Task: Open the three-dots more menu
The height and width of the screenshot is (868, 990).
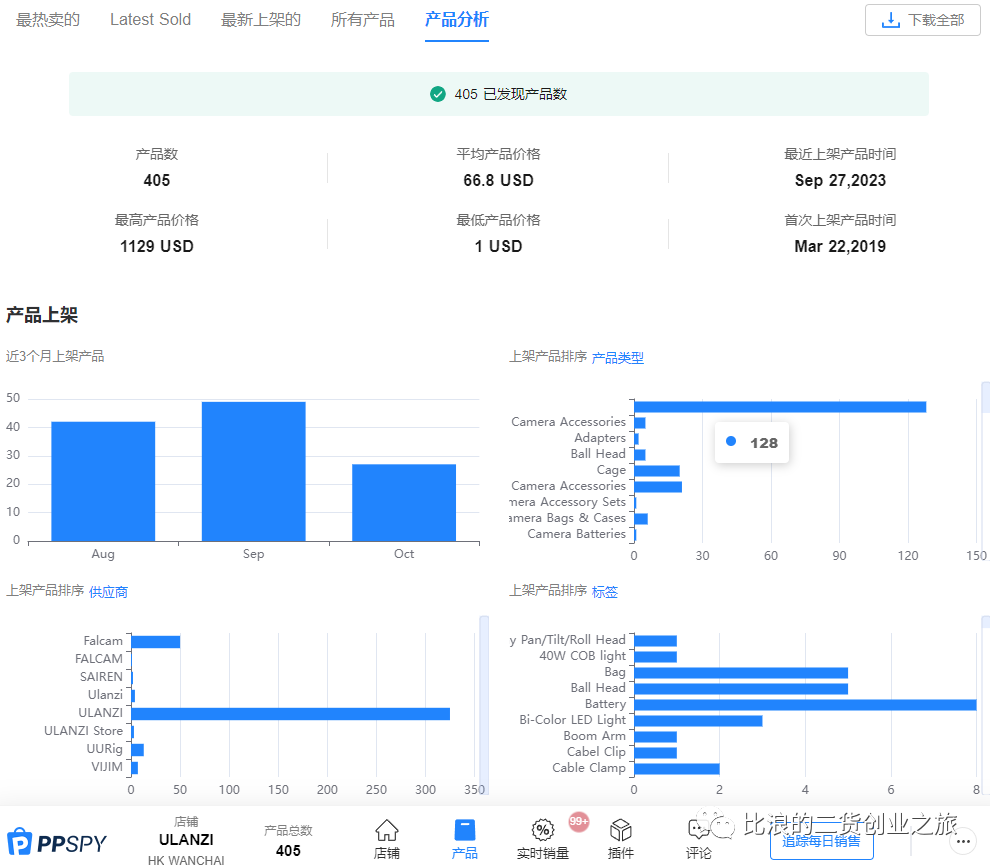Action: point(963,841)
